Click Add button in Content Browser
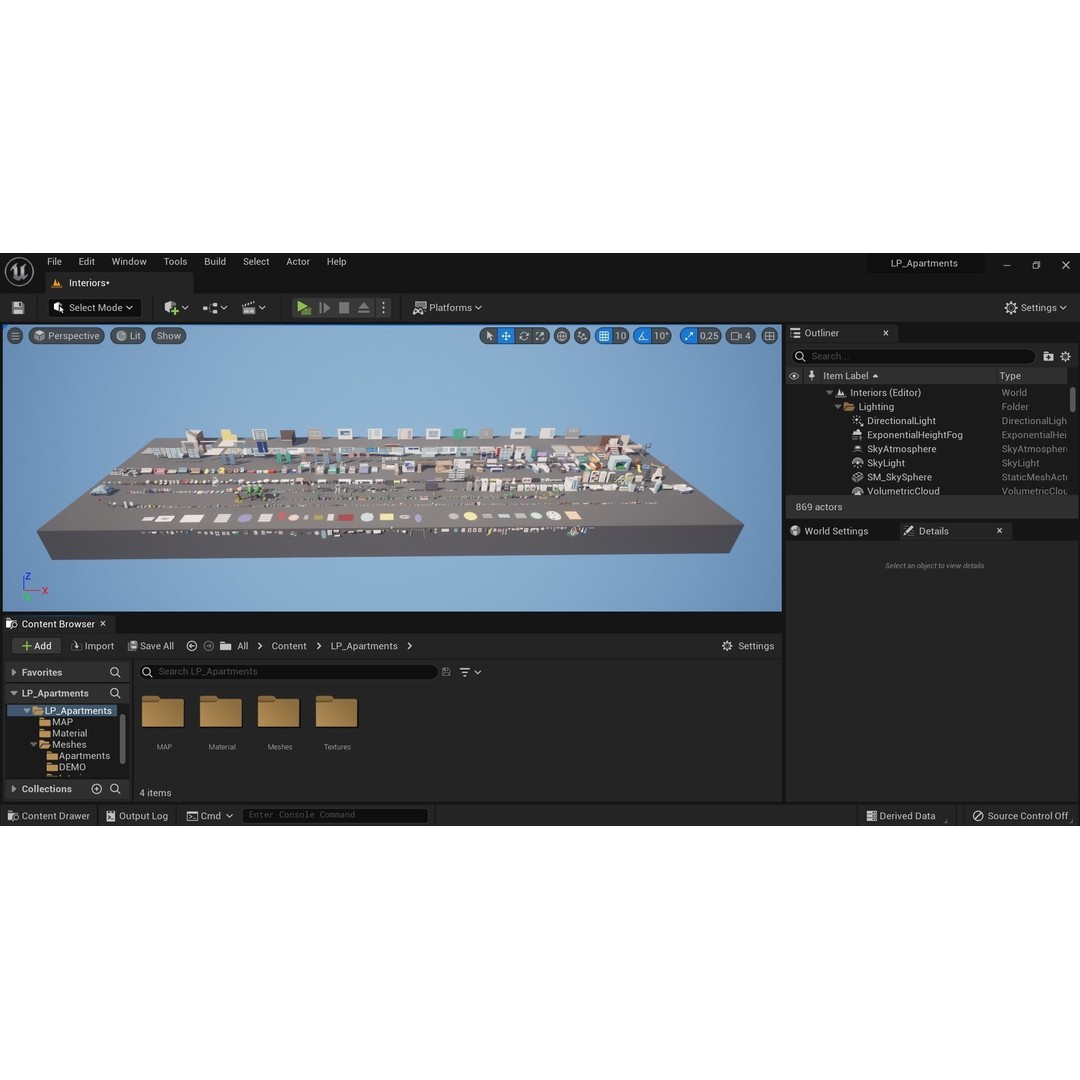 tap(37, 646)
